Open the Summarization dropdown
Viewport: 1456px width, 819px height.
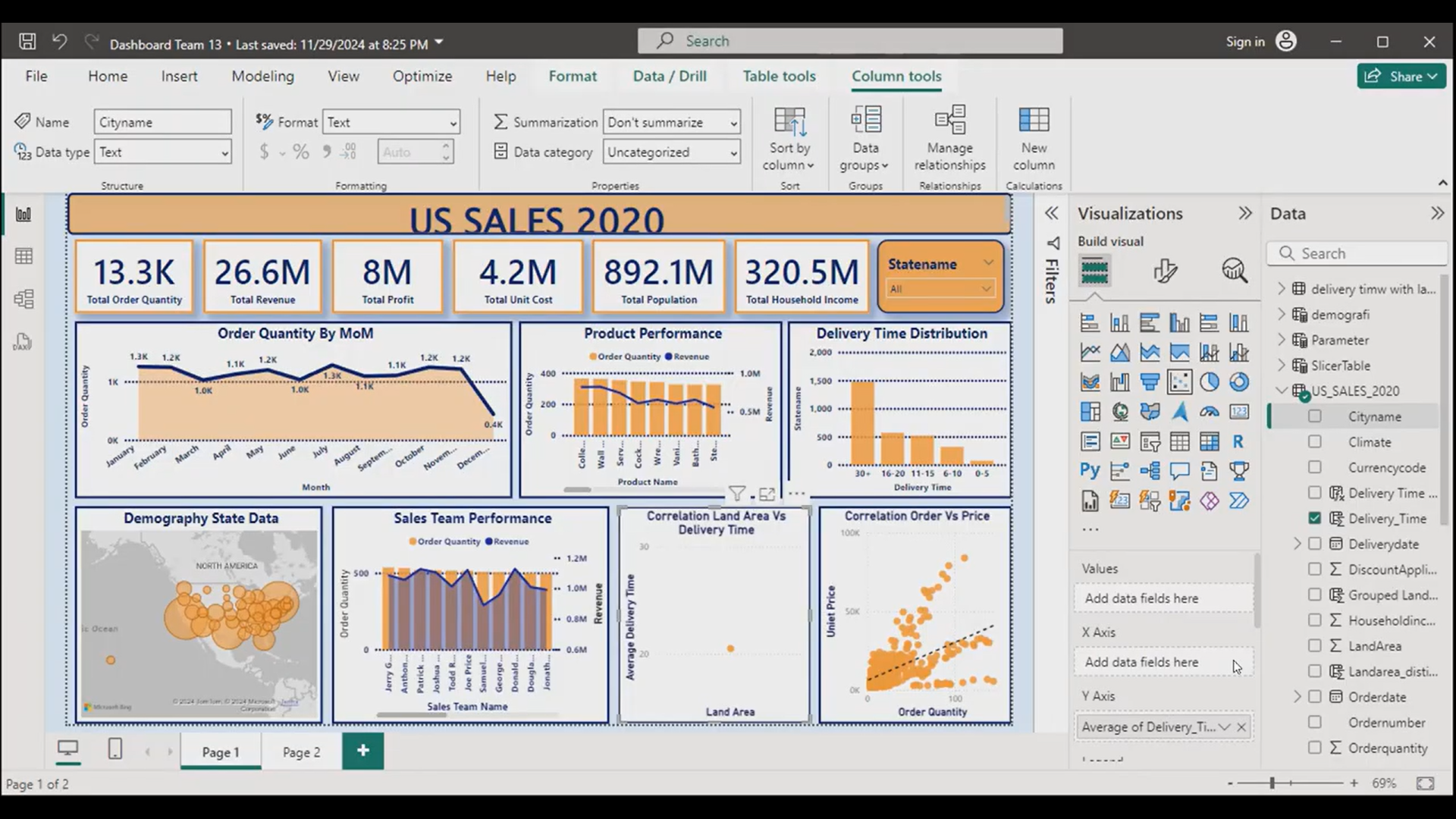pyautogui.click(x=671, y=122)
